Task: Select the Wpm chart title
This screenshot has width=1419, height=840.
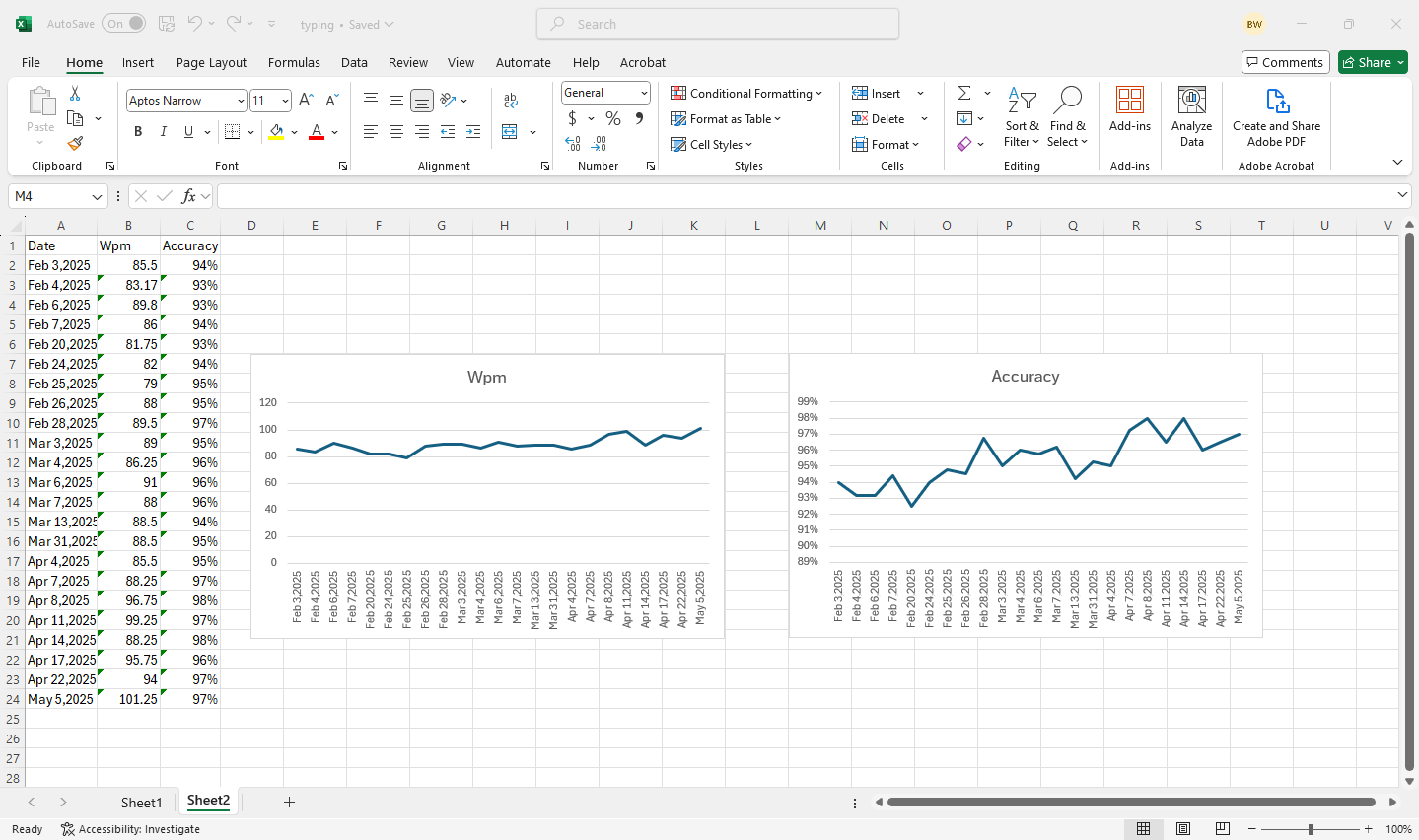Action: click(x=487, y=377)
